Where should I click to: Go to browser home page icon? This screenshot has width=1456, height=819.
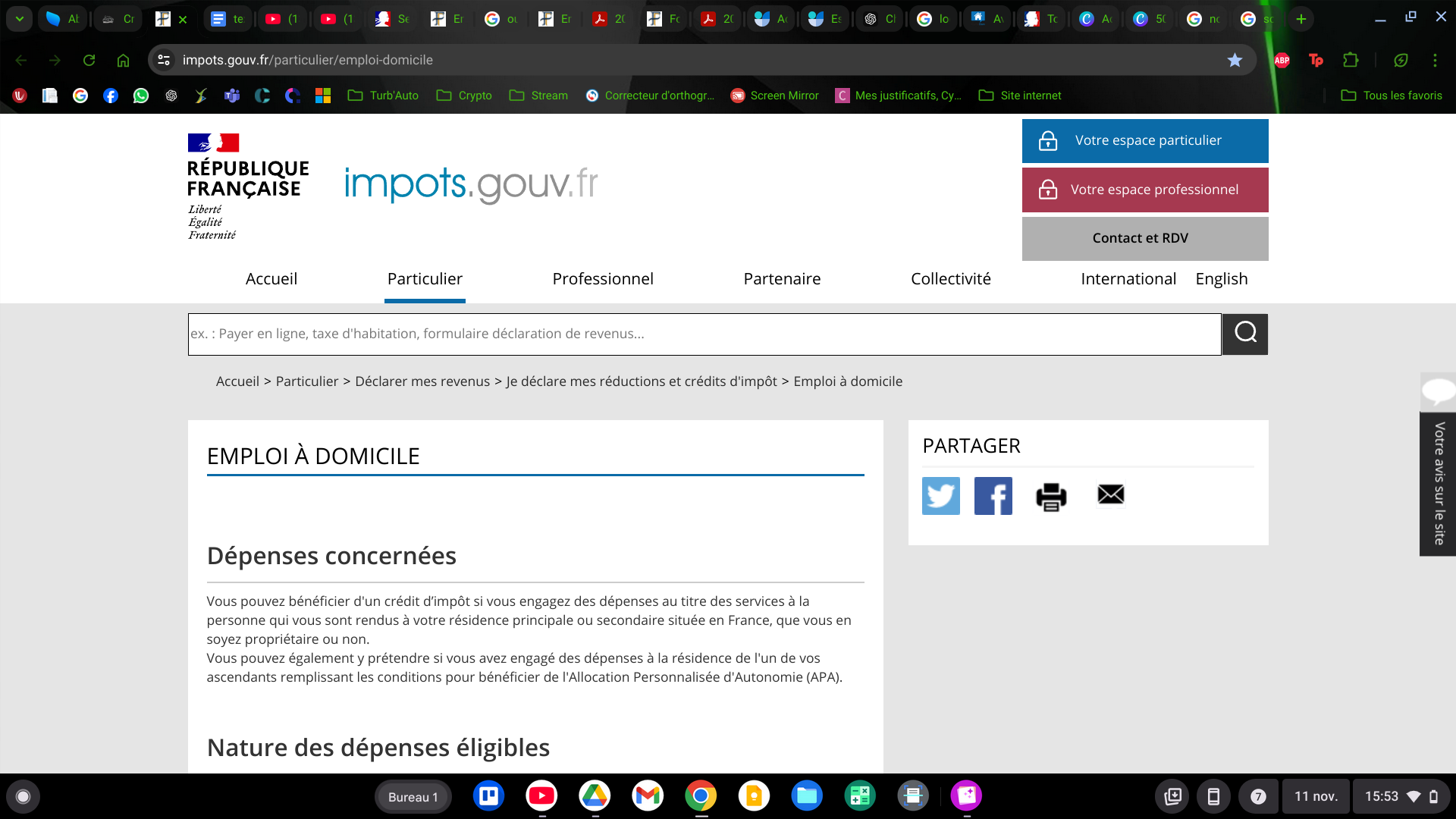123,60
